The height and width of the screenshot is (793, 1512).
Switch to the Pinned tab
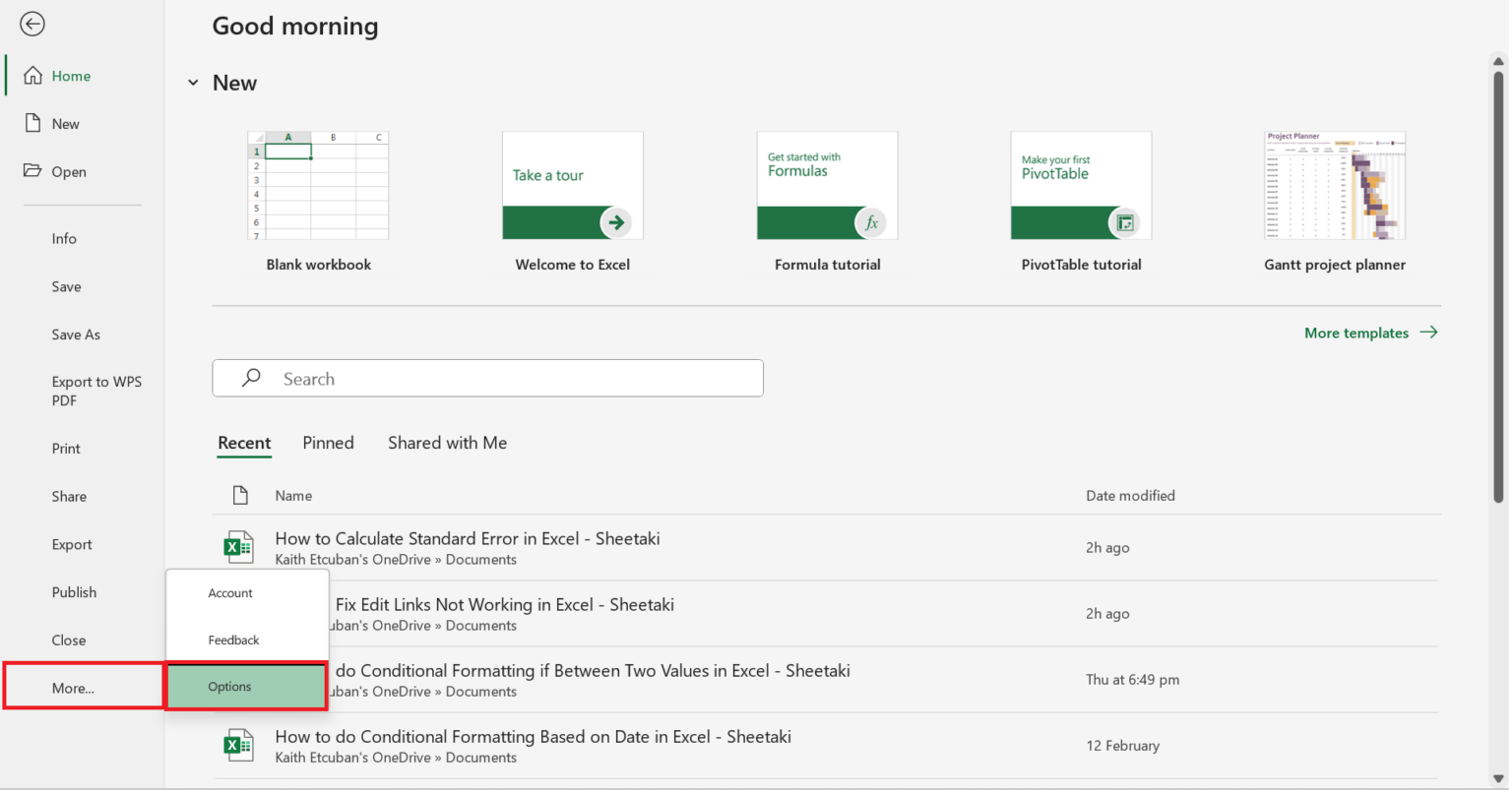(328, 443)
